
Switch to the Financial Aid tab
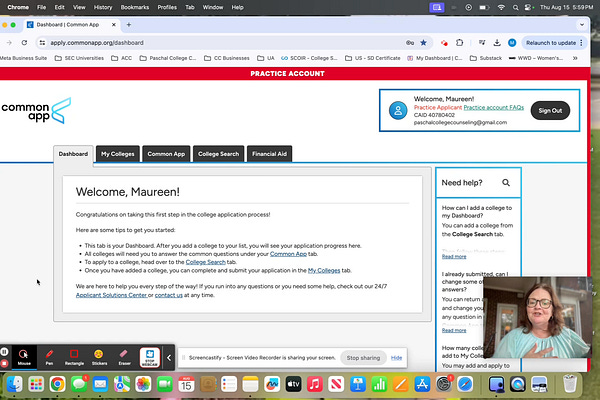(x=269, y=154)
